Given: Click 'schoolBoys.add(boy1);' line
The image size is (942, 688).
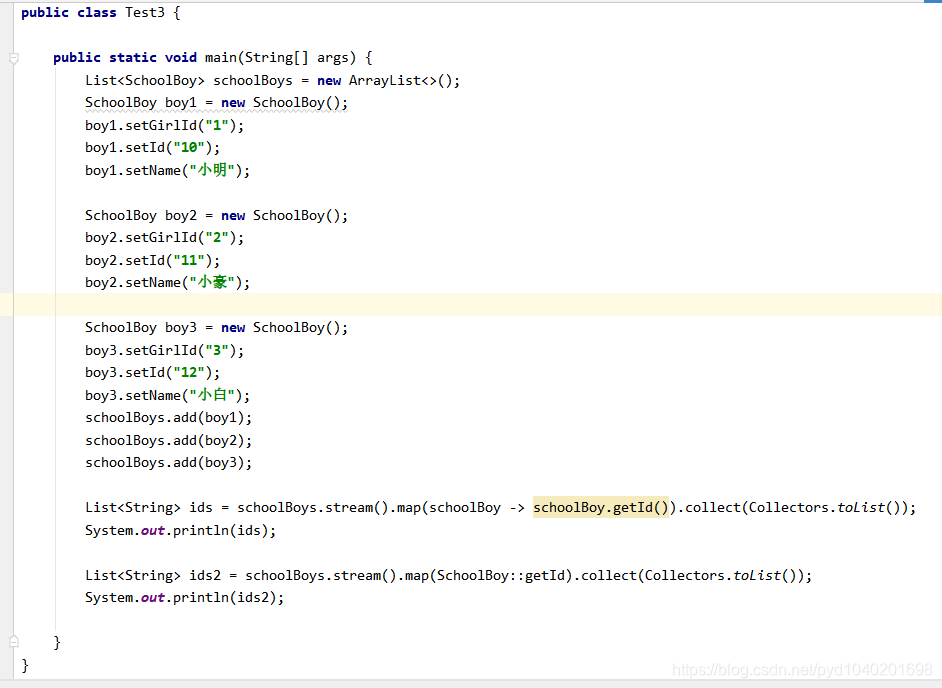Looking at the screenshot, I should [x=169, y=418].
